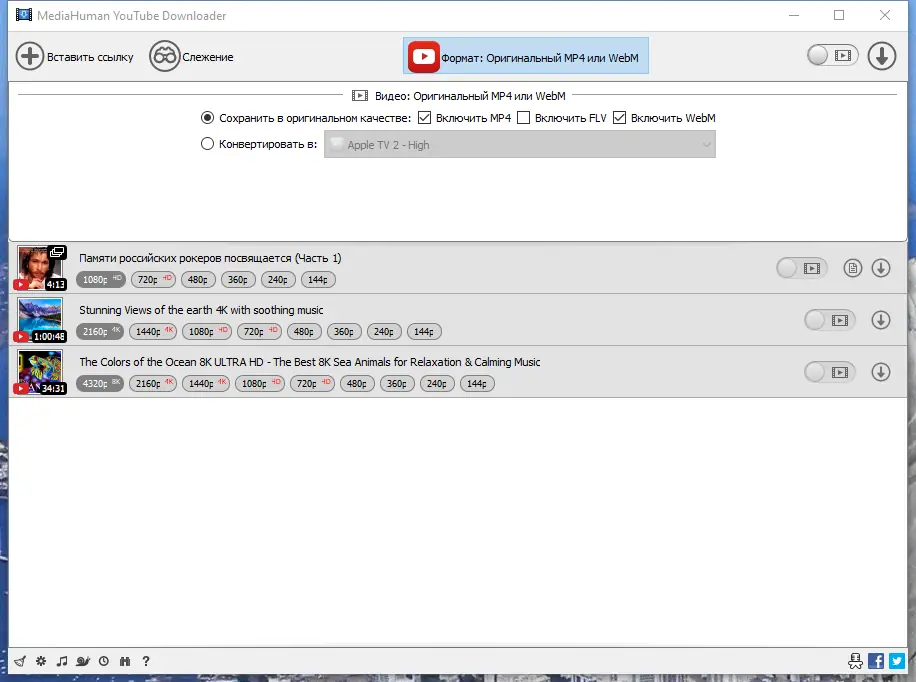Click the binoculars icon in status bar
The width and height of the screenshot is (916, 682).
click(124, 661)
